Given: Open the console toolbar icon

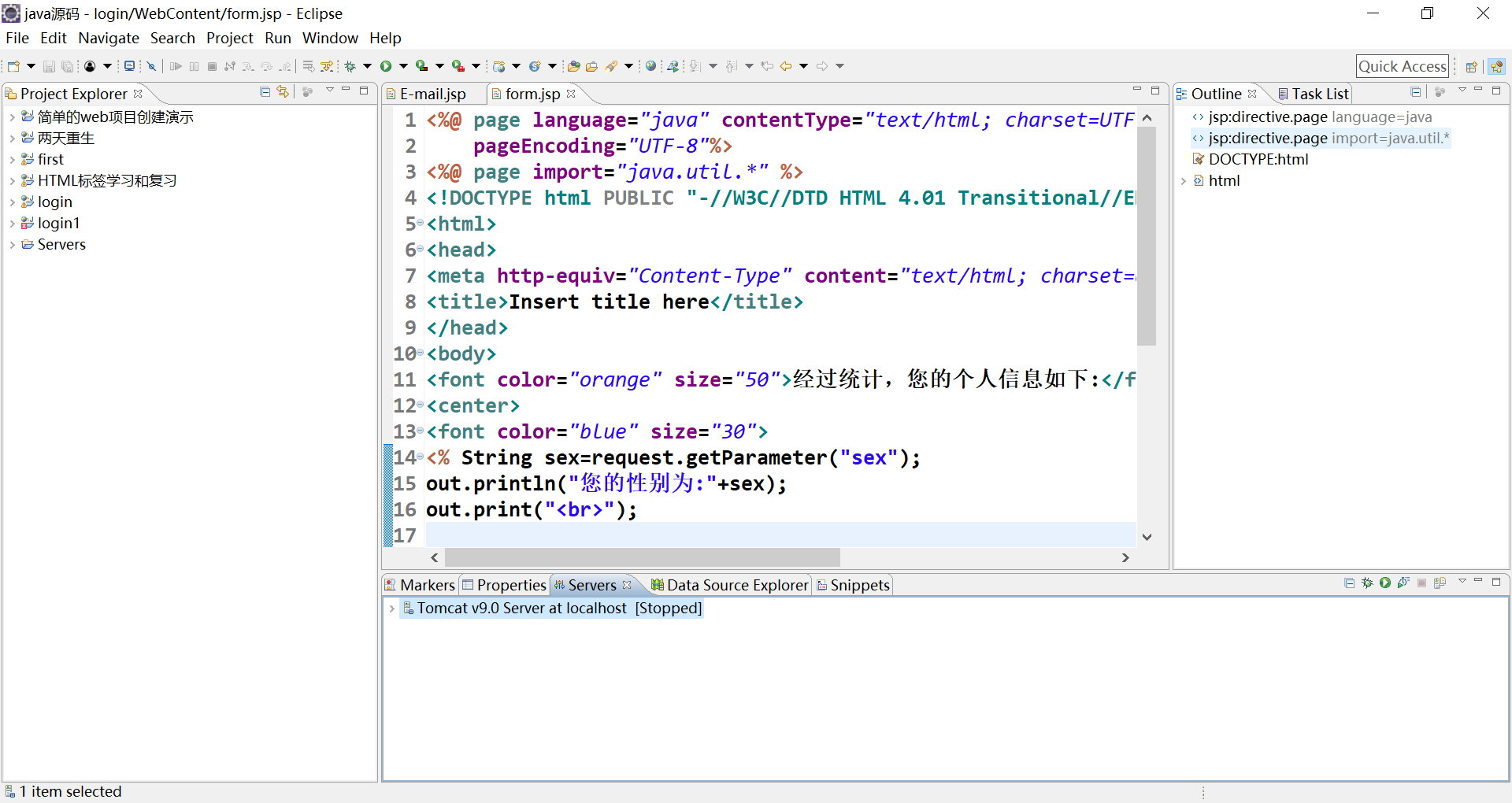Looking at the screenshot, I should [129, 66].
